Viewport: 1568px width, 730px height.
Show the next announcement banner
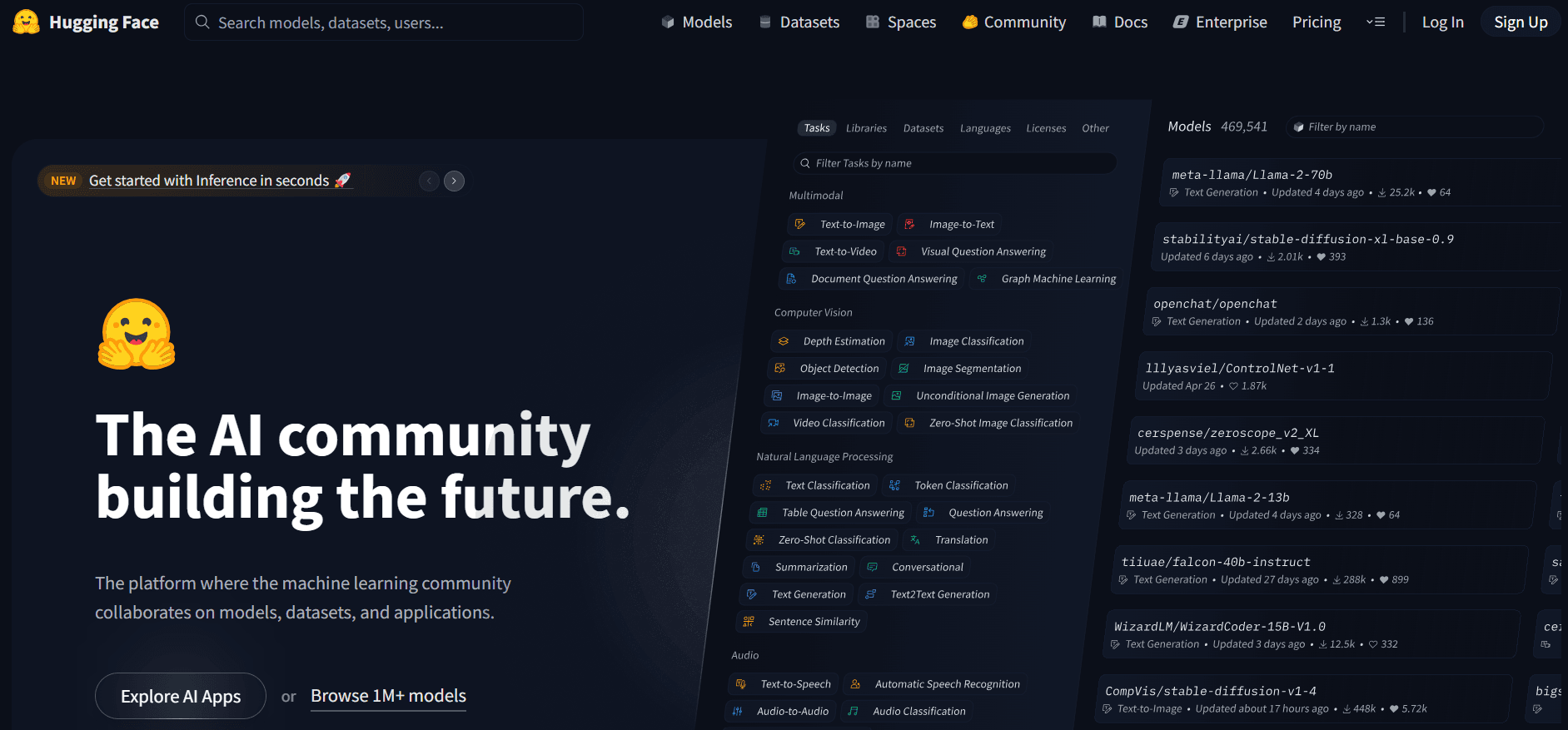click(x=454, y=181)
